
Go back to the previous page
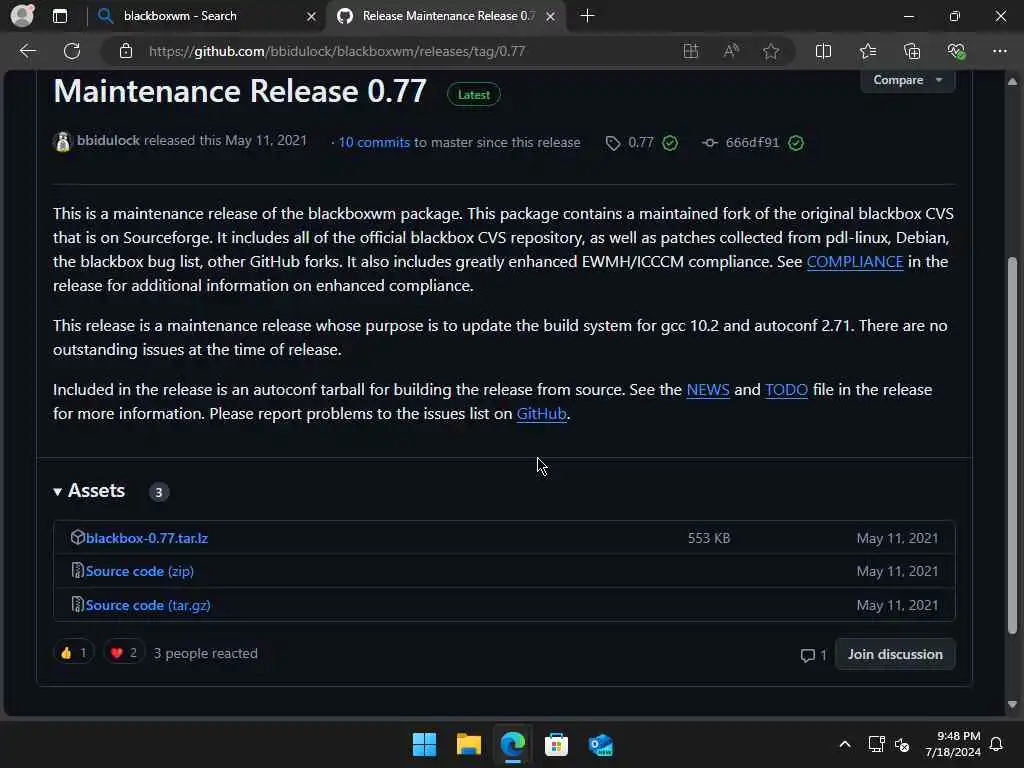pos(28,51)
